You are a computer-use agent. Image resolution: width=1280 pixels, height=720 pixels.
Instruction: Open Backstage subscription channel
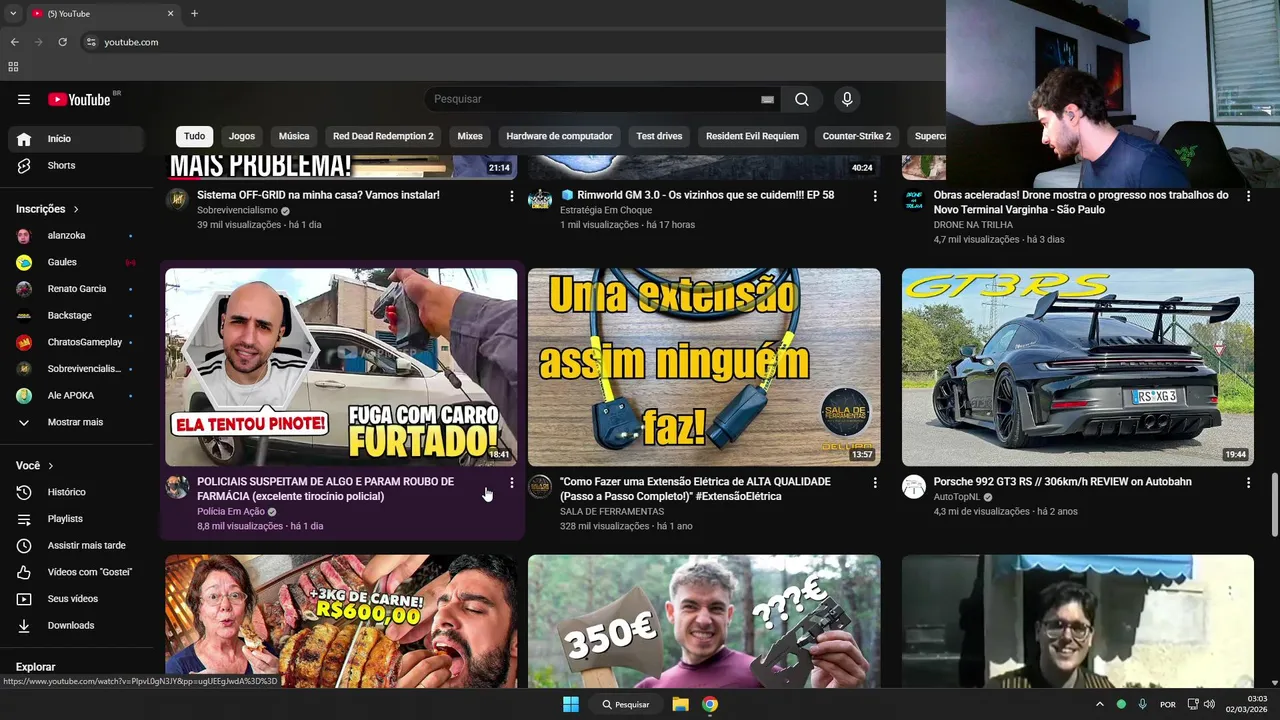(x=76, y=315)
